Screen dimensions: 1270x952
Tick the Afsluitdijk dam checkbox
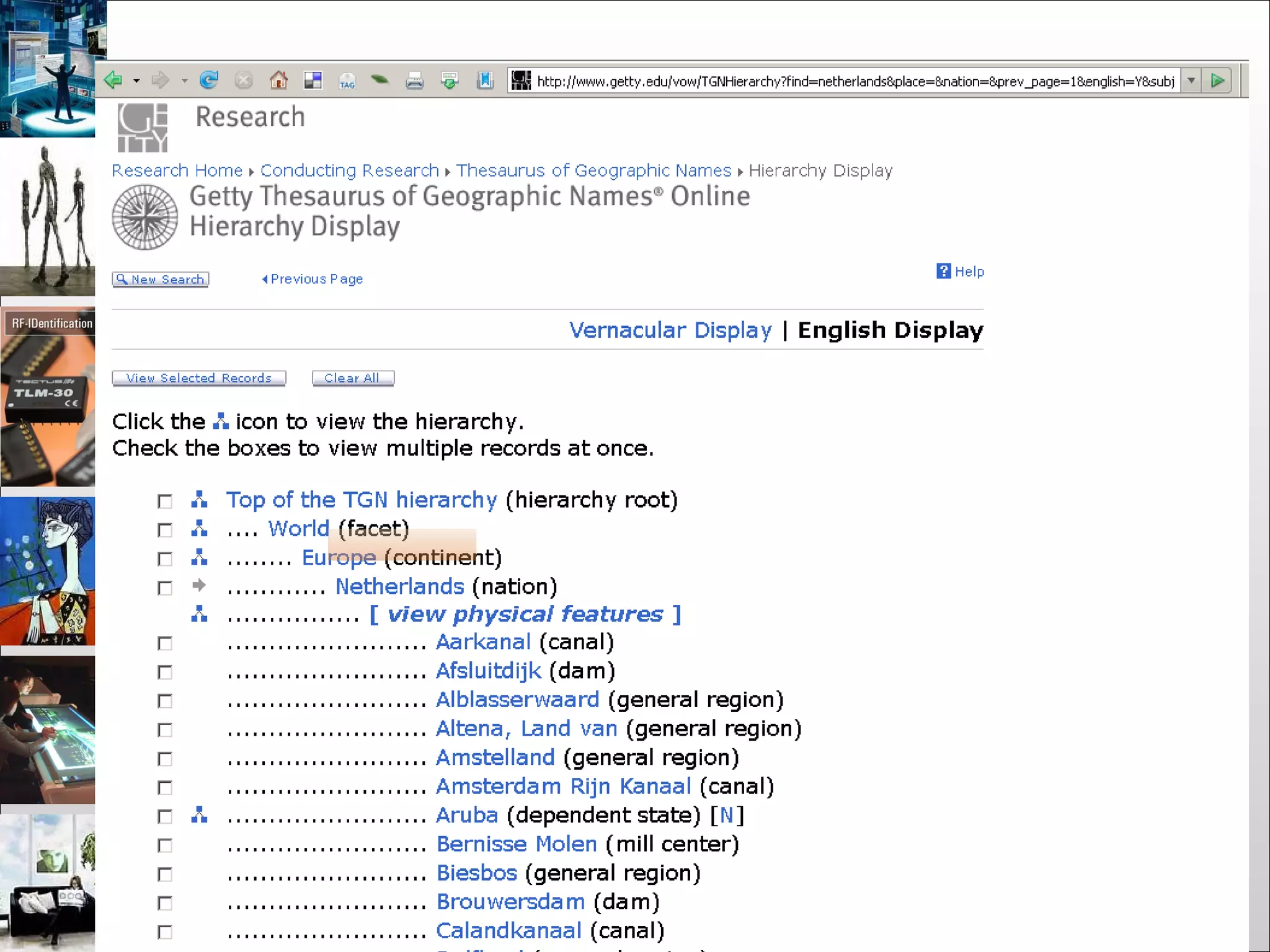165,672
